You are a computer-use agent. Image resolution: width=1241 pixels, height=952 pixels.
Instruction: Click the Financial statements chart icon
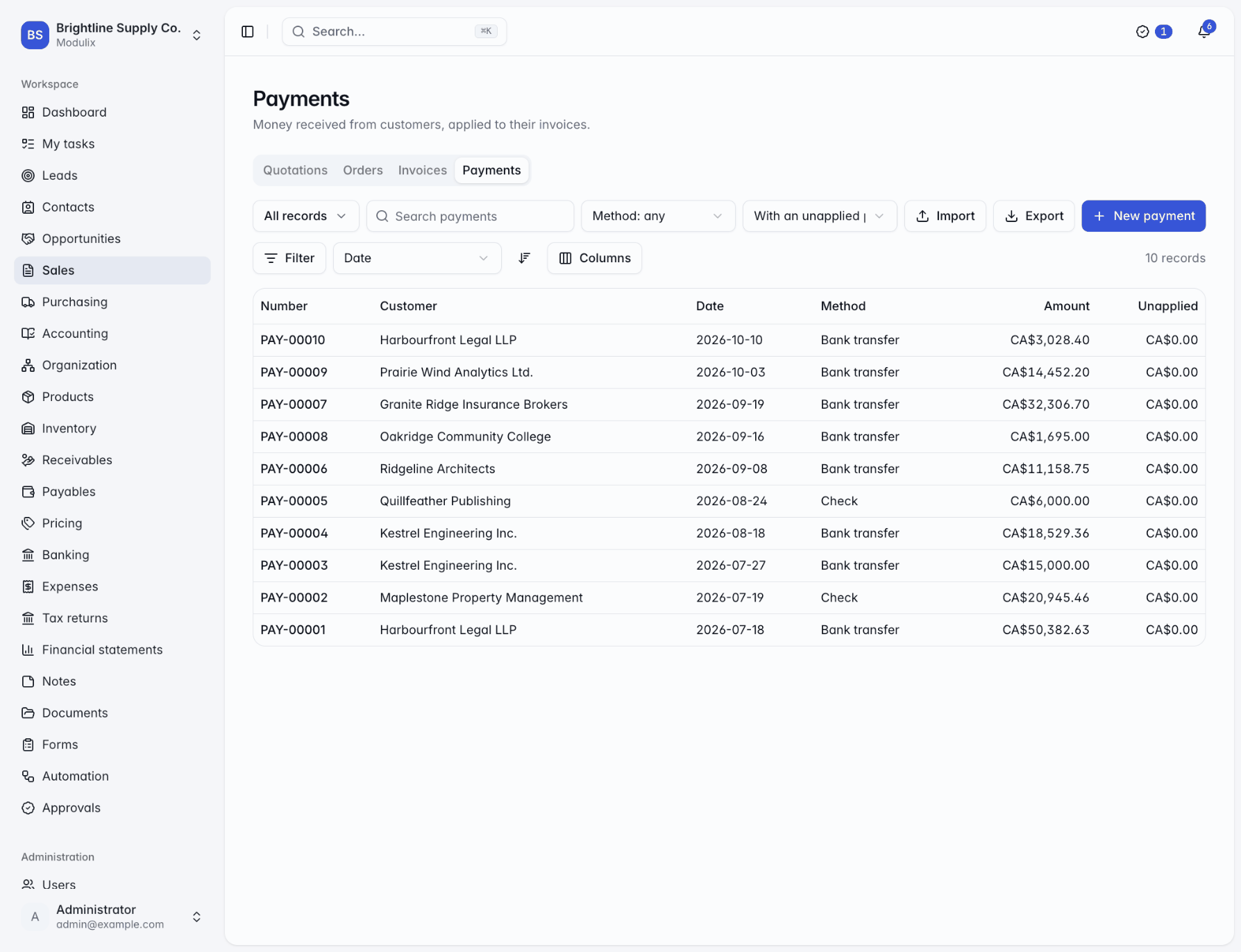coord(28,649)
